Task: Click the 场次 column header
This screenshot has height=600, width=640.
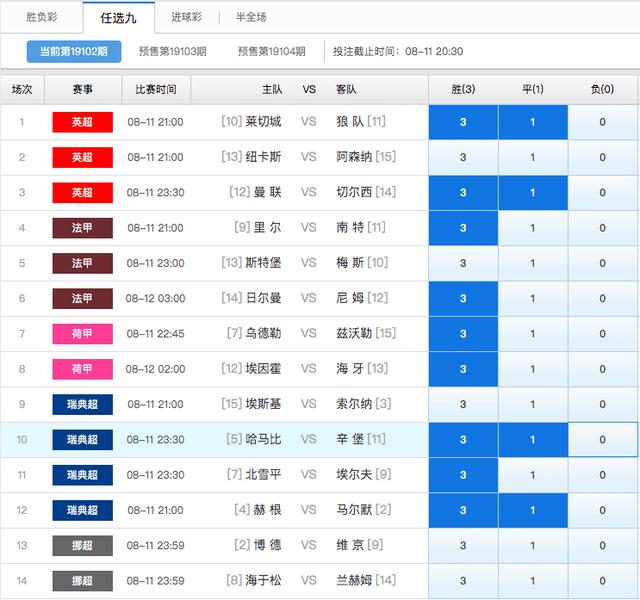Action: (x=22, y=89)
